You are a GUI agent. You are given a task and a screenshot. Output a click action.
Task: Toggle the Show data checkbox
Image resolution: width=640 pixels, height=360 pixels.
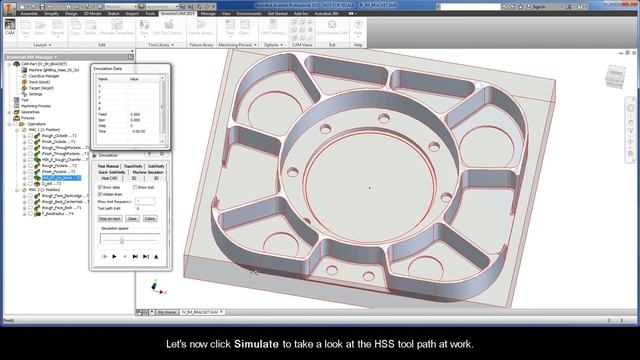click(100, 187)
